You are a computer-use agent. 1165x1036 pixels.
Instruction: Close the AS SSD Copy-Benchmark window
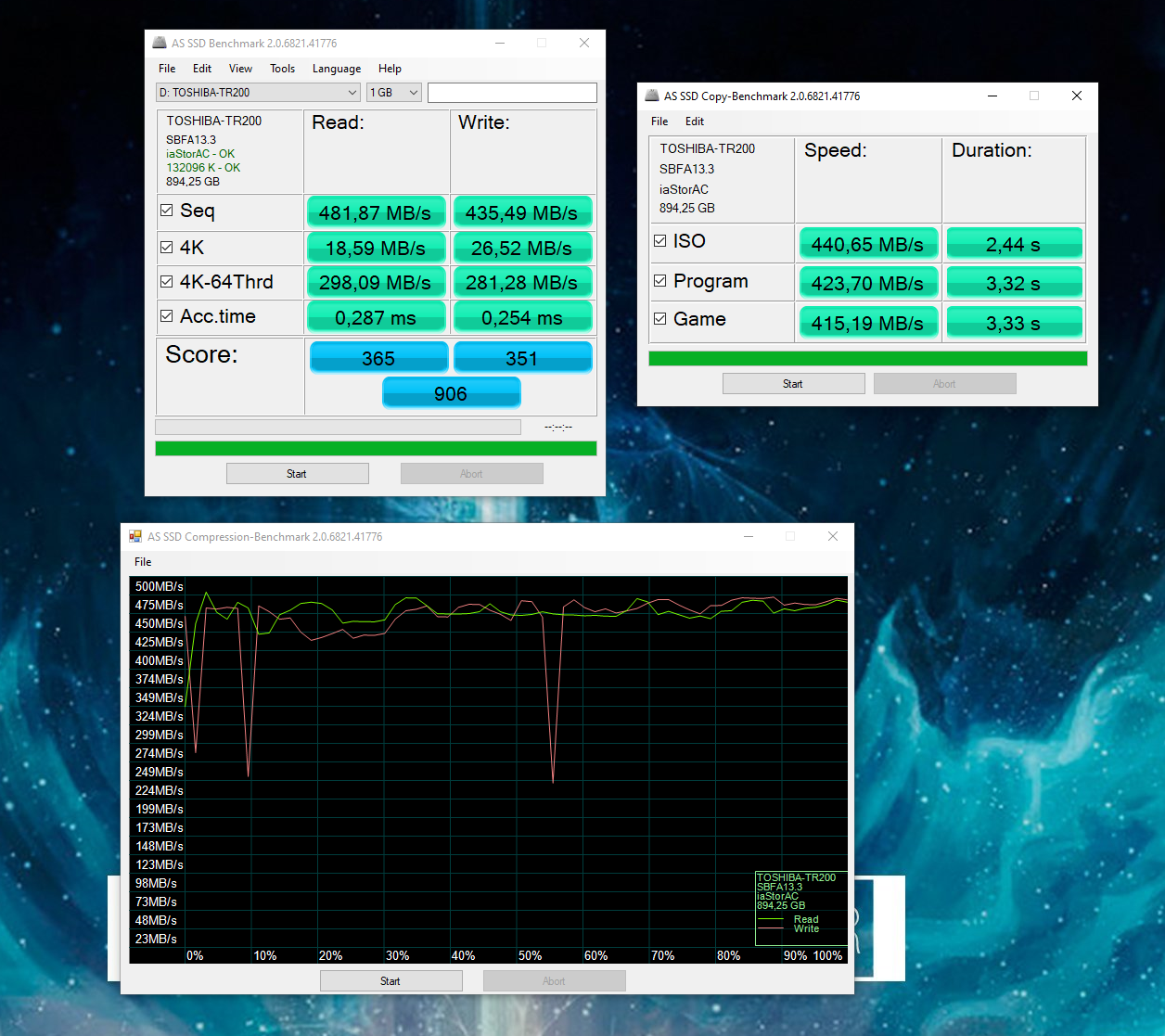point(1076,96)
